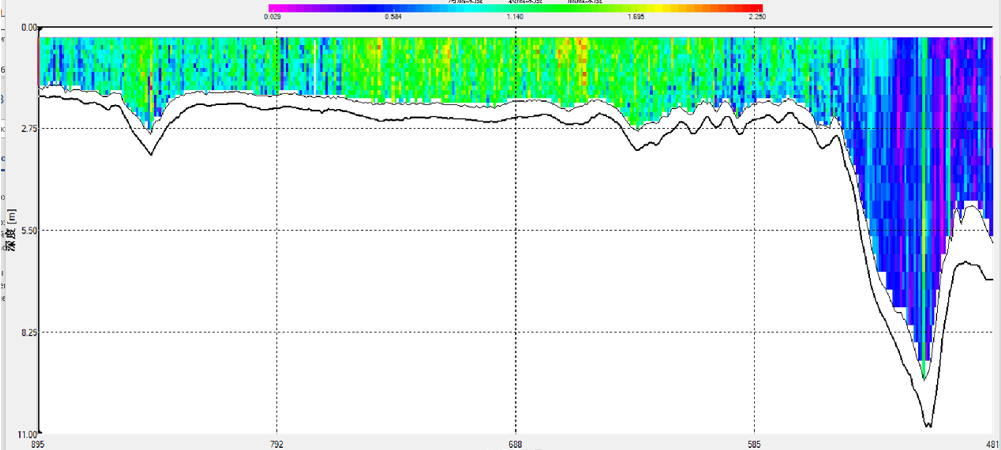Select the 11.00 depth axis label
This screenshot has width=1001, height=450.
tap(25, 434)
